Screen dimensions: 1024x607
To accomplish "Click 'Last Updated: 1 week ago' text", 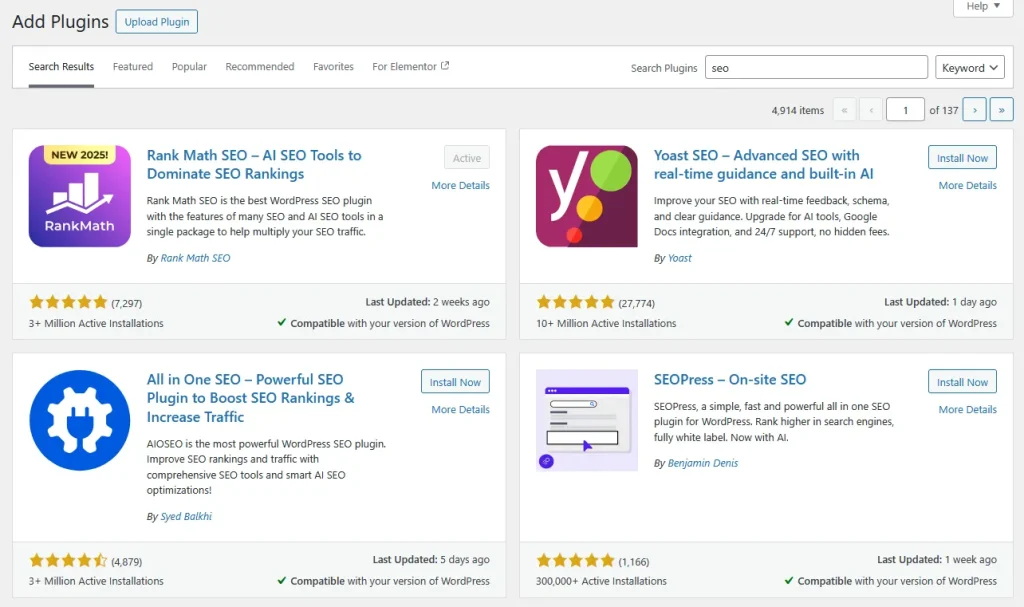I will [x=937, y=559].
